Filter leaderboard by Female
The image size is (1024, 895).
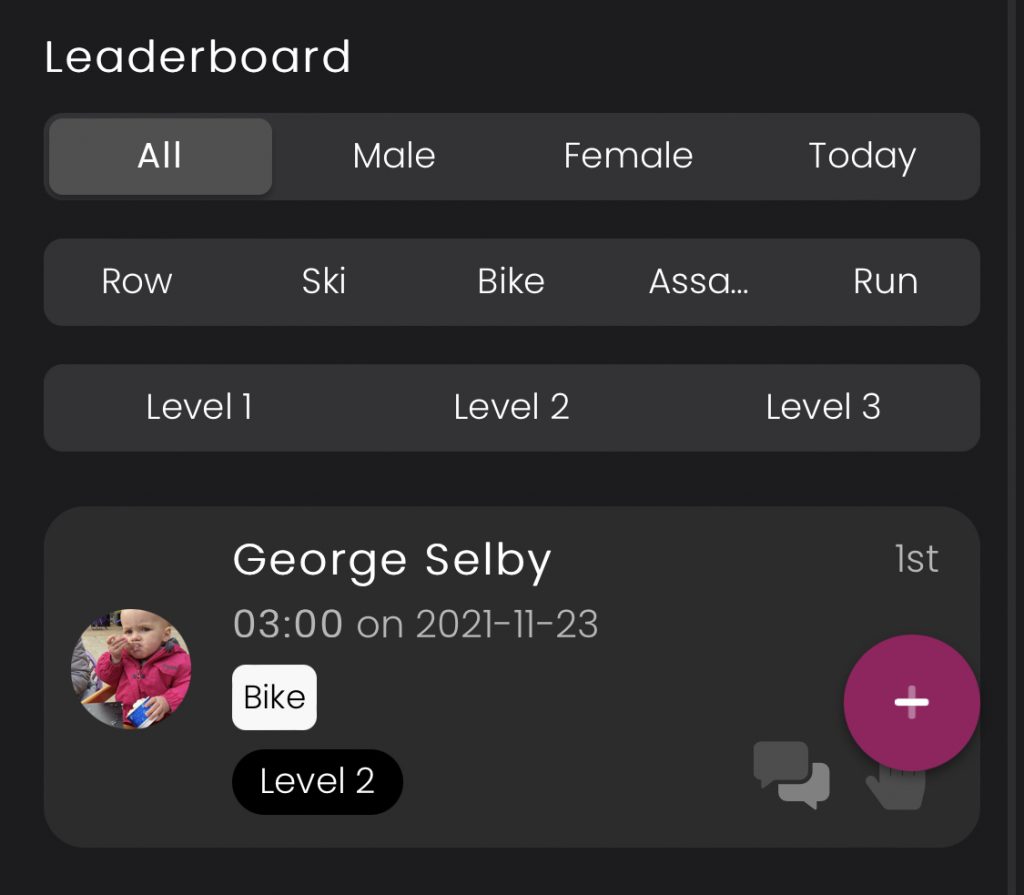click(x=628, y=156)
